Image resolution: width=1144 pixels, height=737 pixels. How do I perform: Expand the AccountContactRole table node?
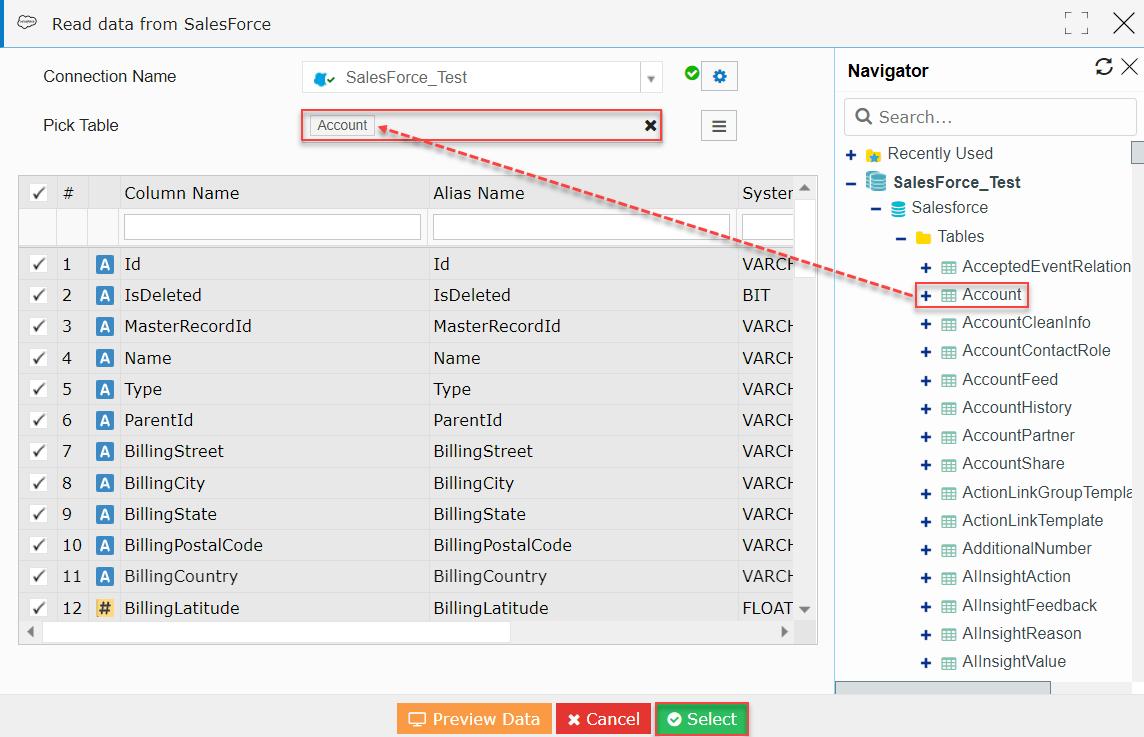(926, 352)
